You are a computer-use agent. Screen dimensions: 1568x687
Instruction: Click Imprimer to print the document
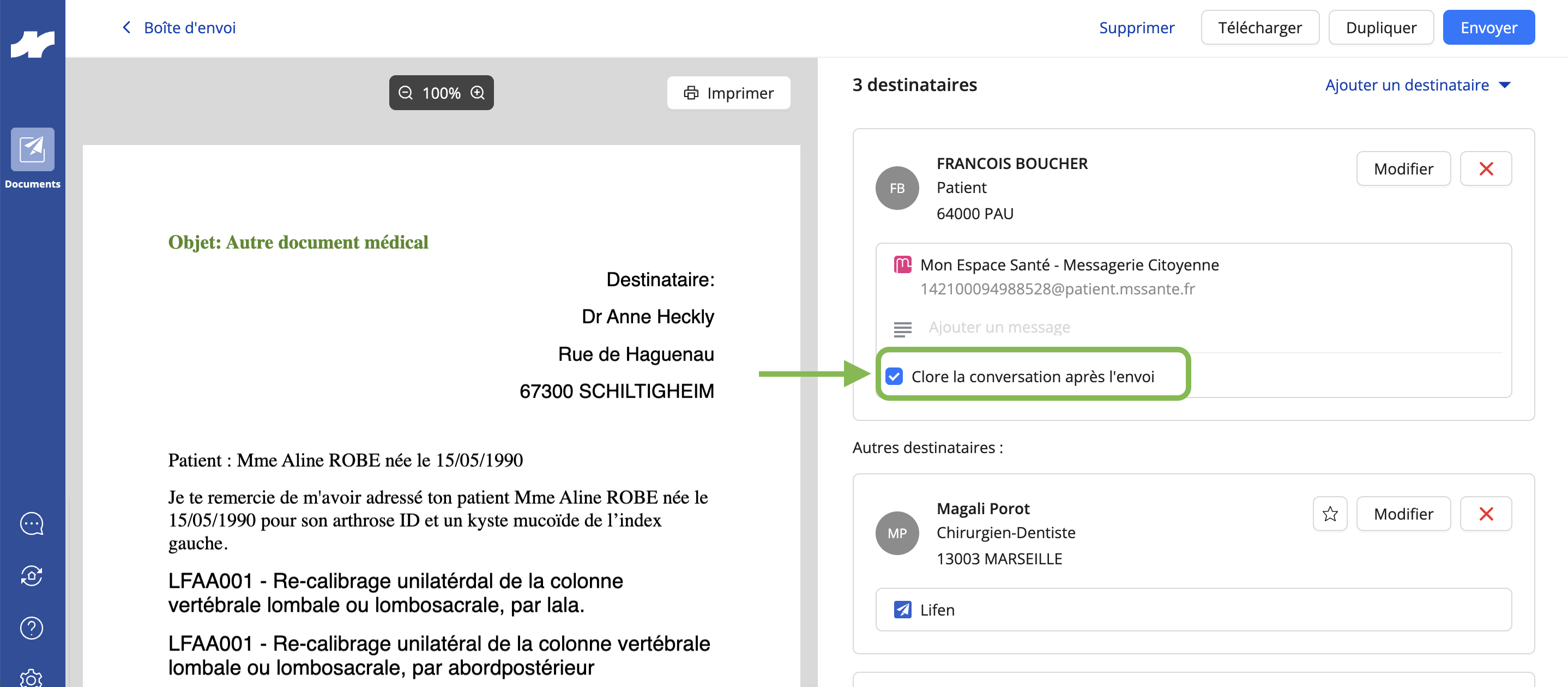click(x=728, y=93)
